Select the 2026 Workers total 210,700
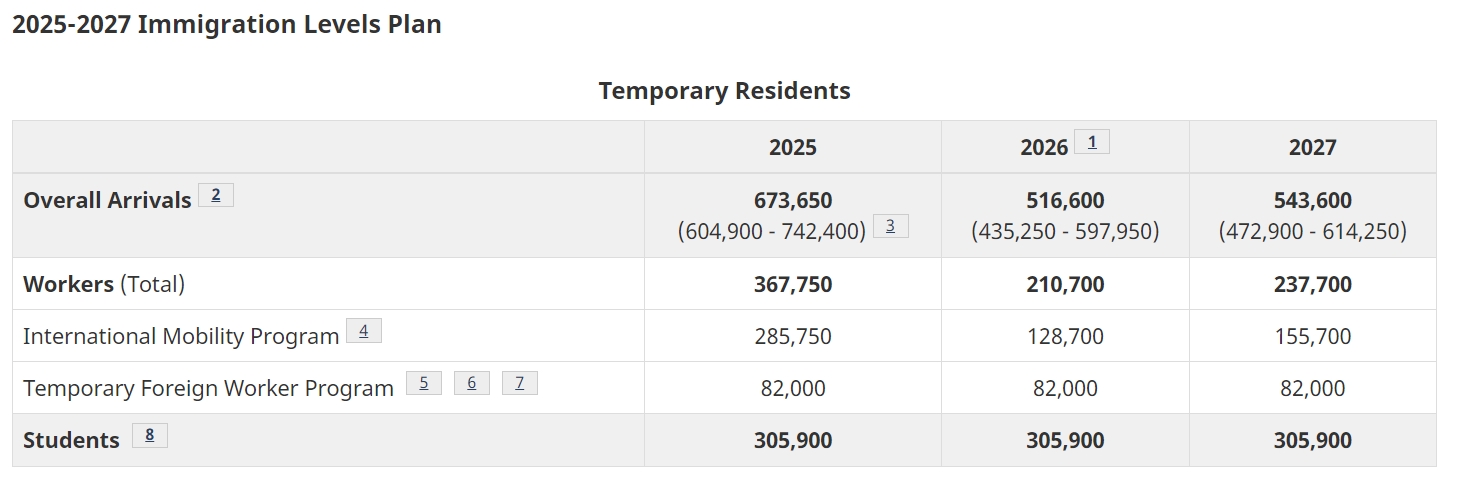Image resolution: width=1462 pixels, height=482 pixels. (x=1065, y=284)
